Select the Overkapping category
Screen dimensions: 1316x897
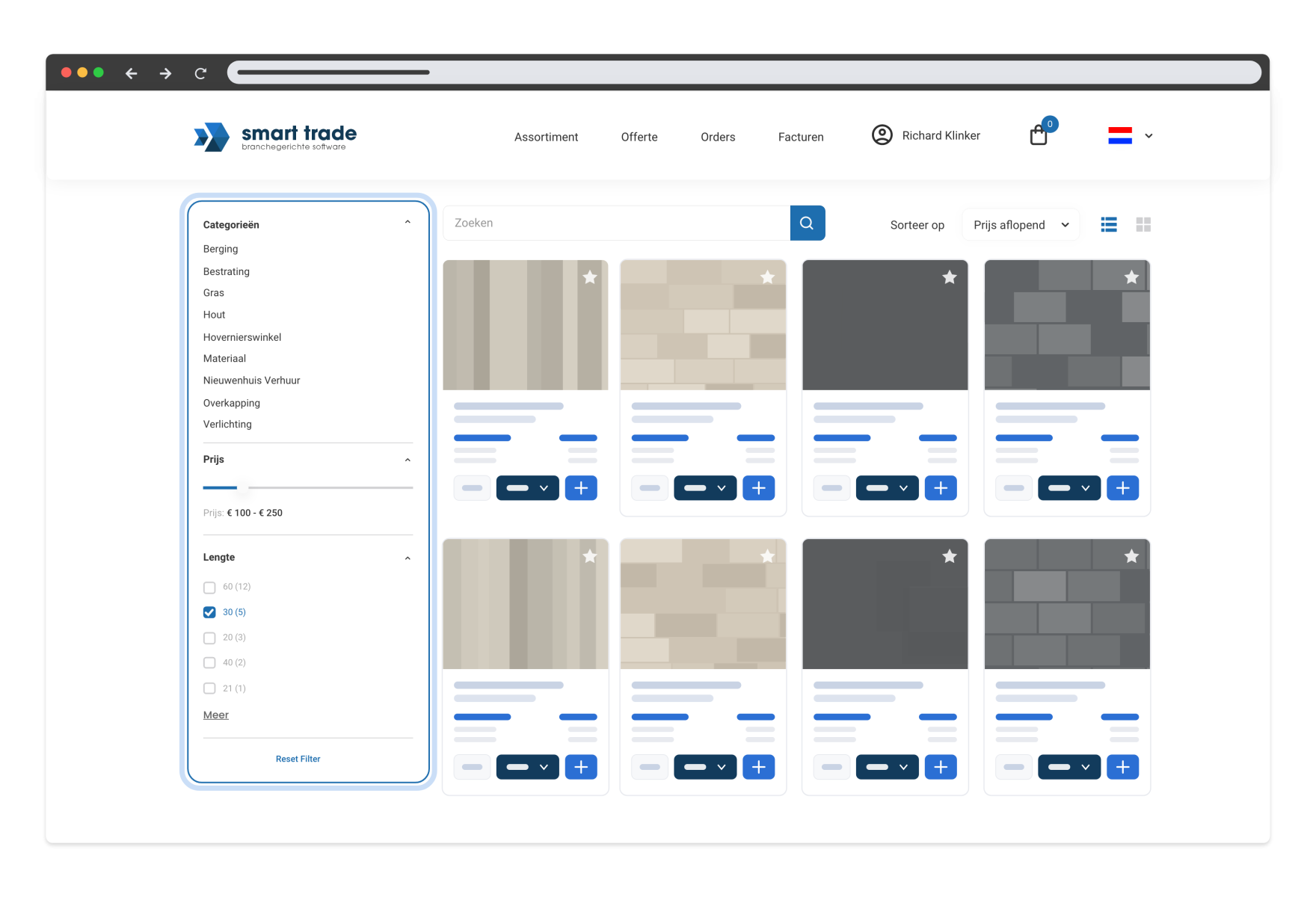[232, 403]
